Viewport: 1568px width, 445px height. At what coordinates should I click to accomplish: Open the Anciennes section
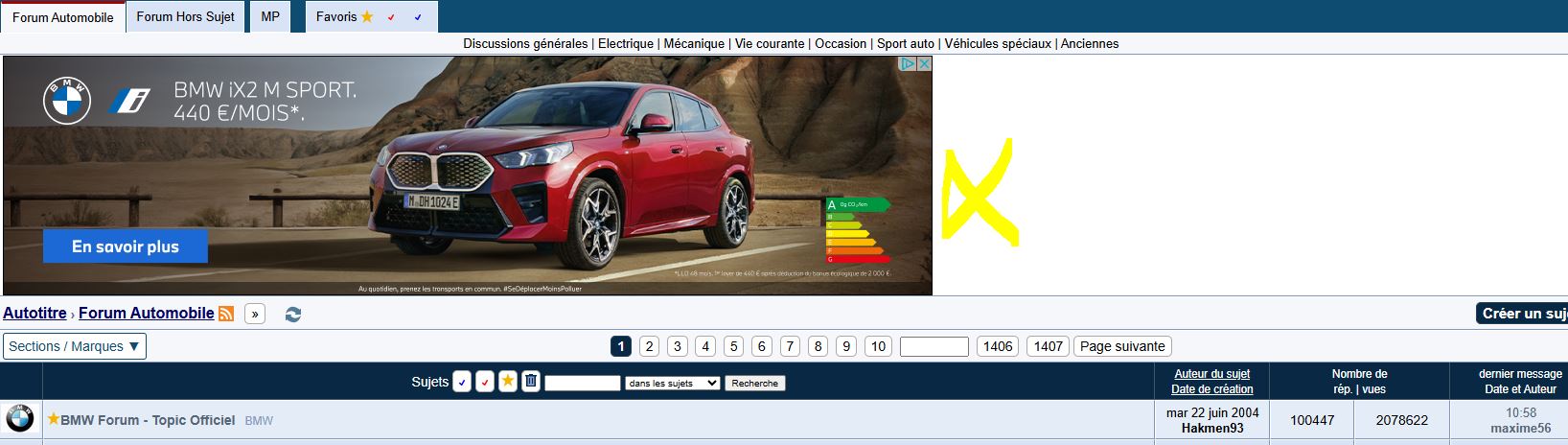(1090, 43)
